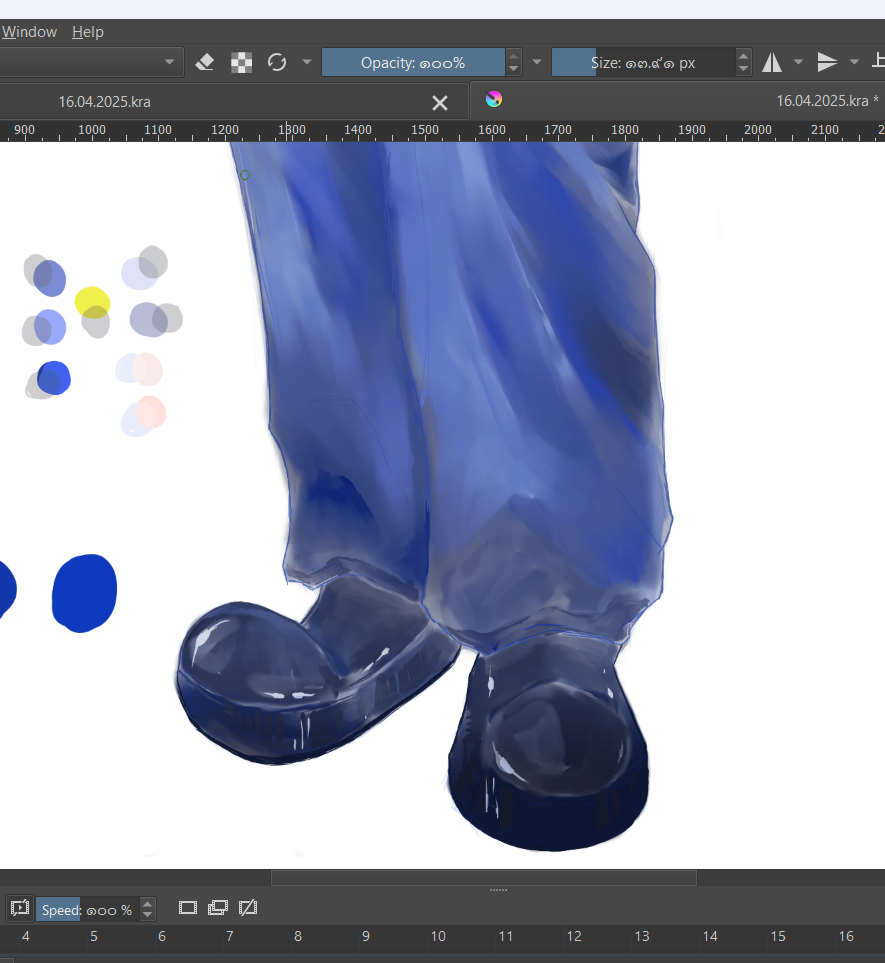
Task: Switch to first 16.04.2025.kra tab
Action: click(105, 102)
